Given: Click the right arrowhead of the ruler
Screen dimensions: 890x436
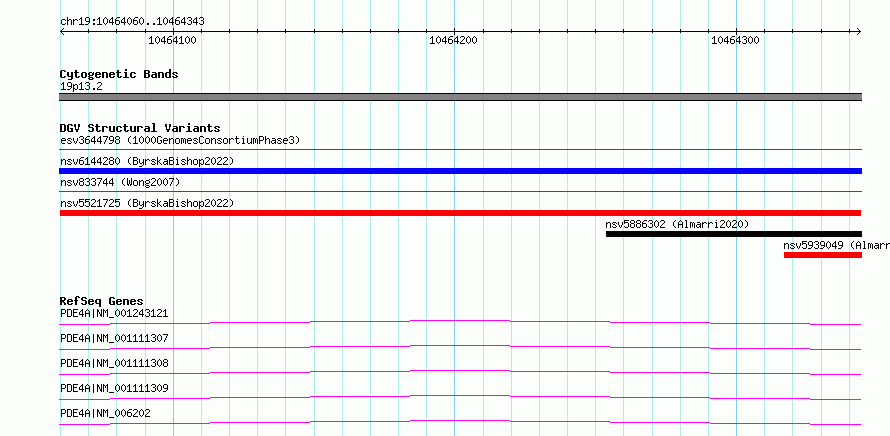Looking at the screenshot, I should tap(859, 32).
